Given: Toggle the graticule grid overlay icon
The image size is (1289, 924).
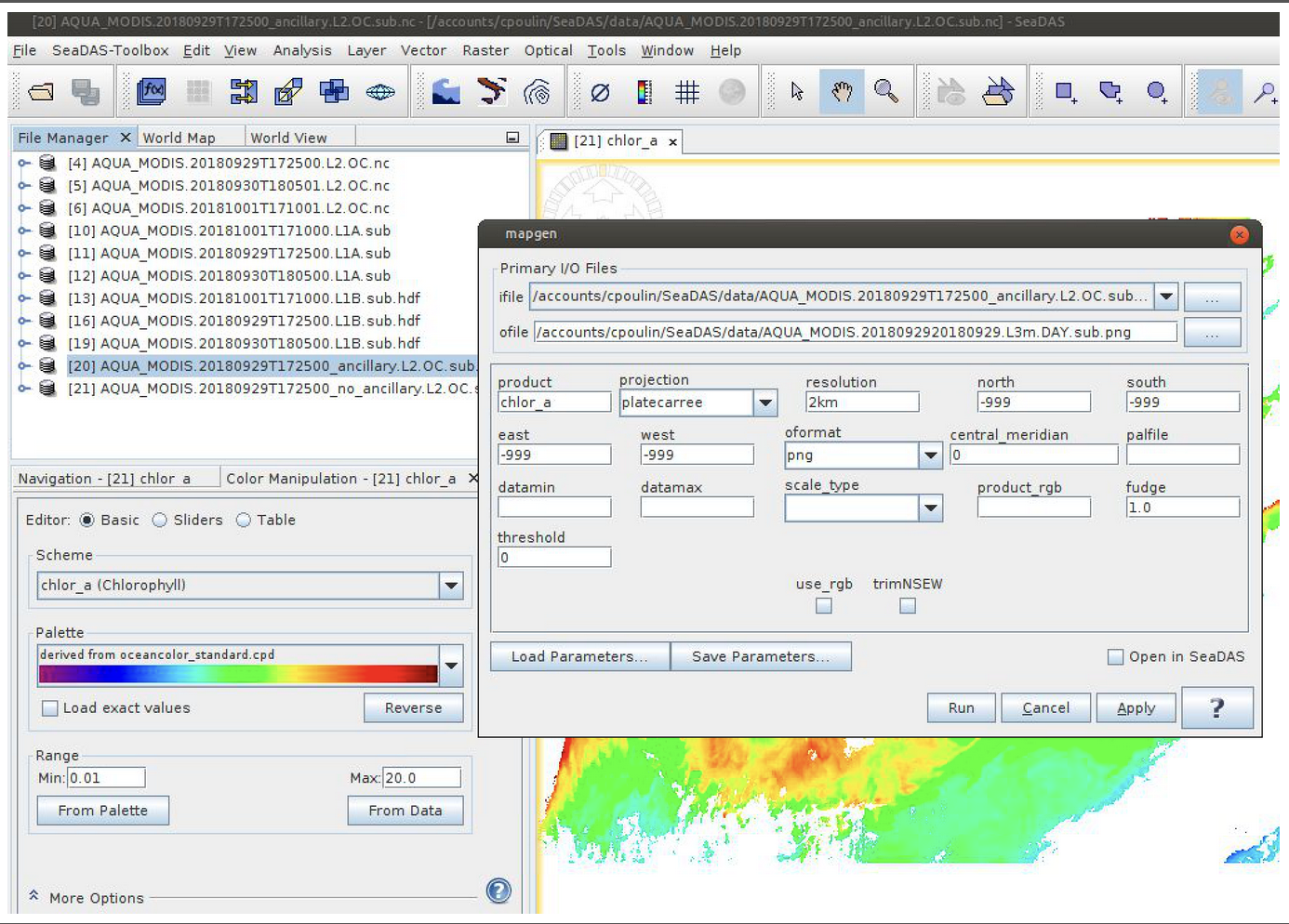Looking at the screenshot, I should click(687, 91).
